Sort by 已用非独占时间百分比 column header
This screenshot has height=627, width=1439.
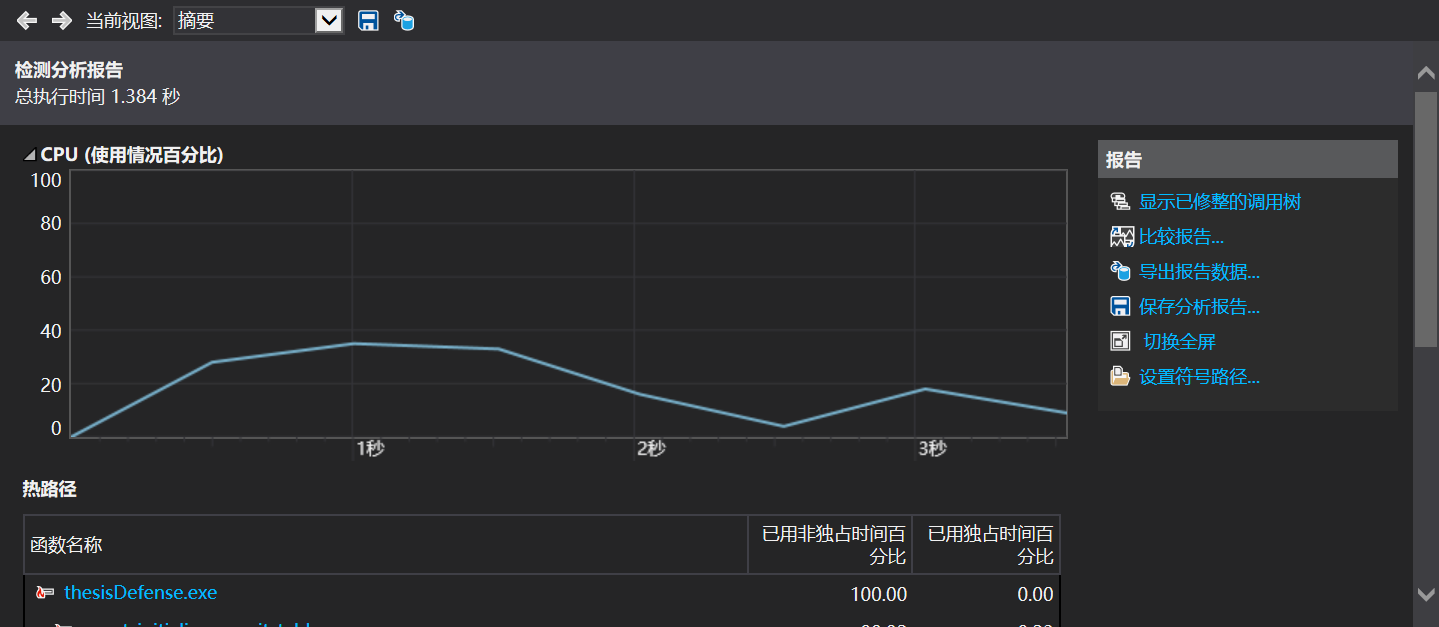(x=830, y=545)
